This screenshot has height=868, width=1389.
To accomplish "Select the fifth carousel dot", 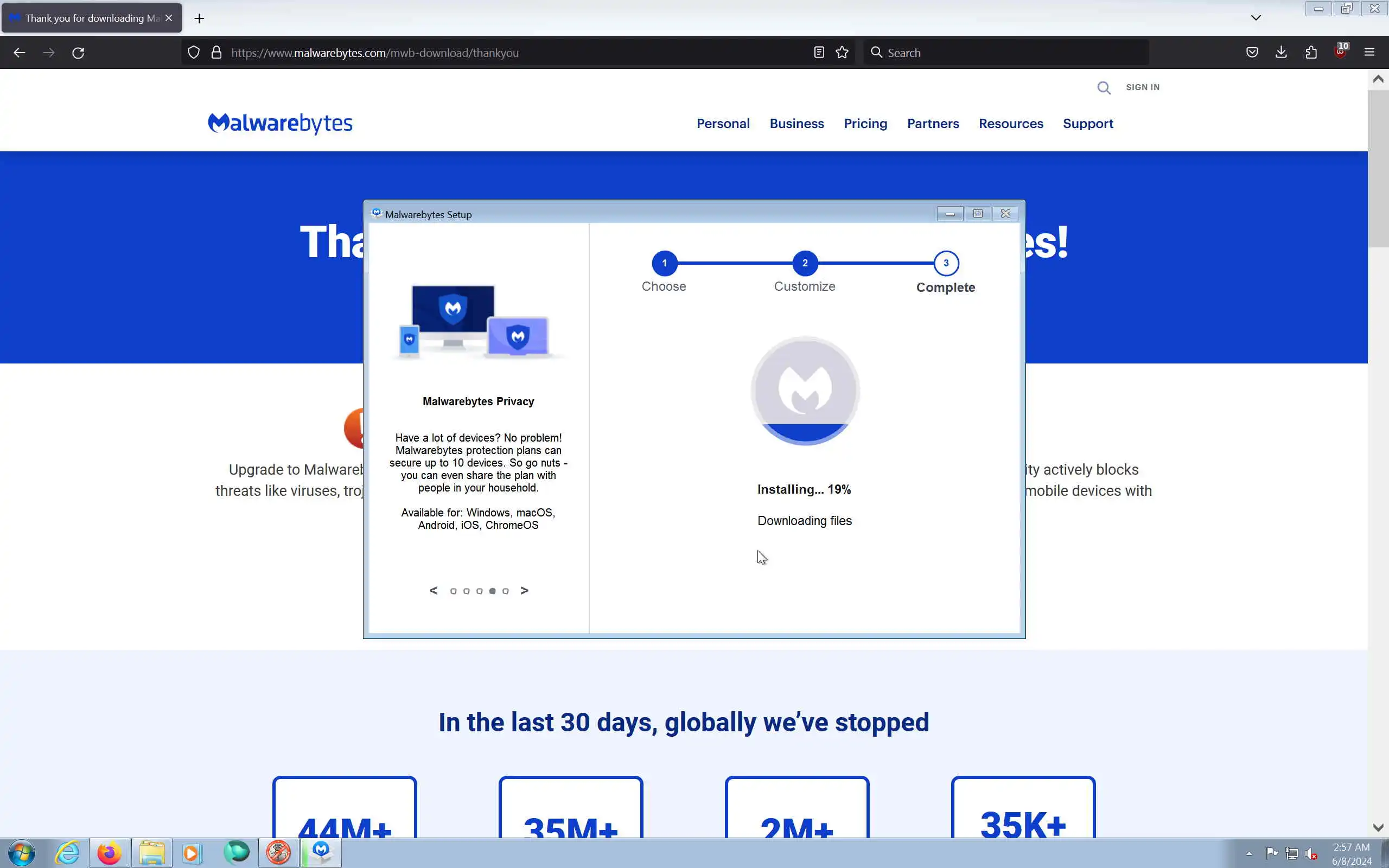I will (x=505, y=591).
